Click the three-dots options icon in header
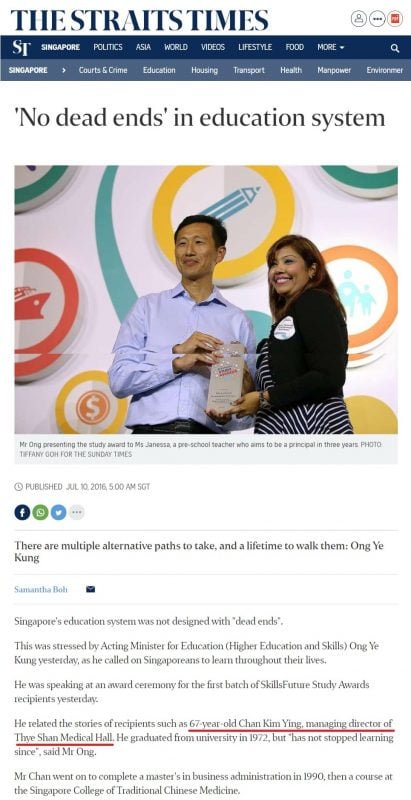Screen dimensions: 411x800 tap(377, 19)
